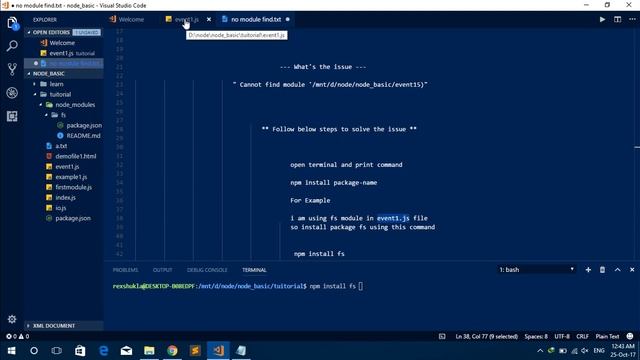Change encoding UTF-8 in status bar
This screenshot has width=640, height=360.
[x=562, y=336]
